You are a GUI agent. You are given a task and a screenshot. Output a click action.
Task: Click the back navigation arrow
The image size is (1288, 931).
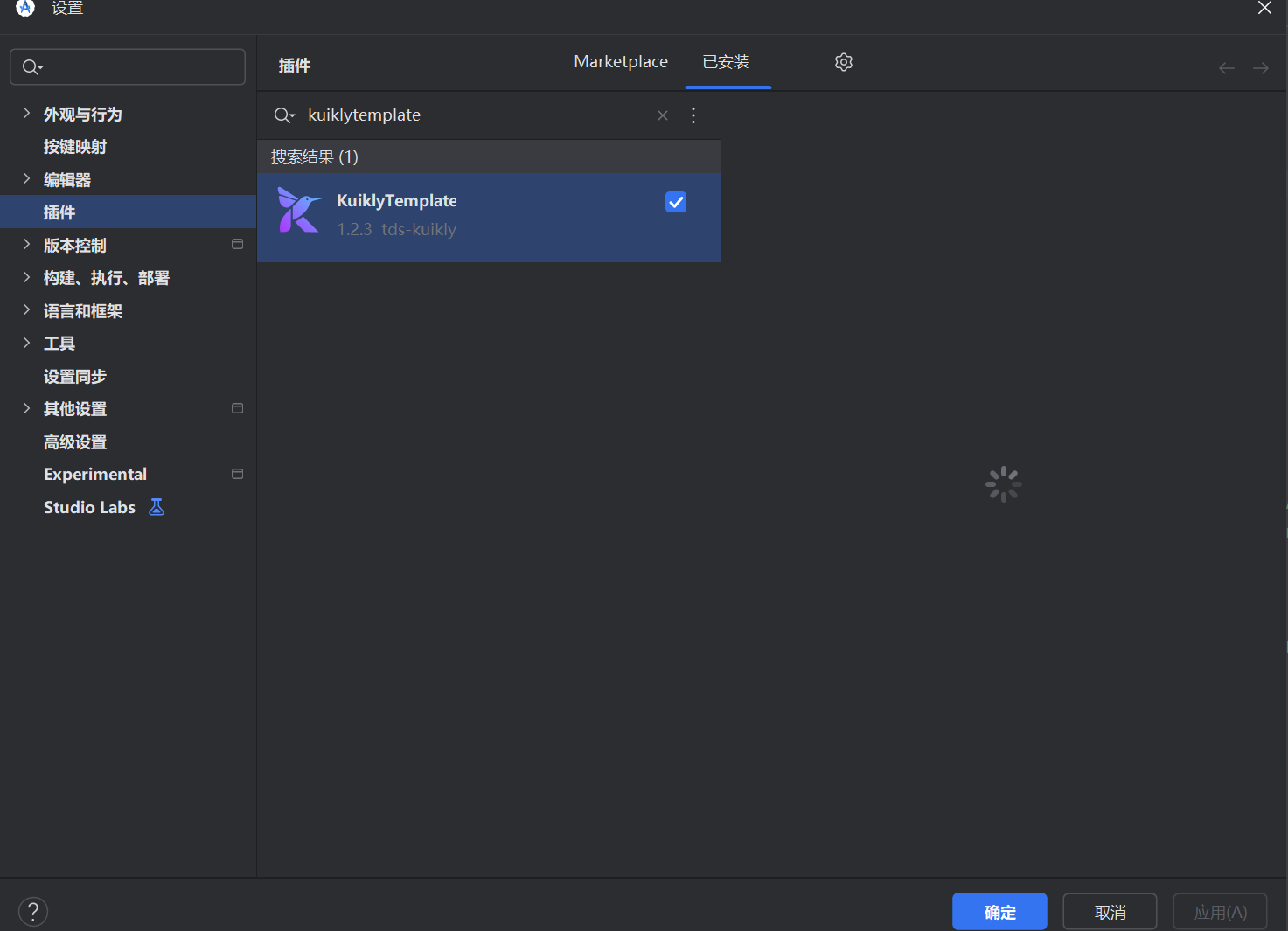point(1227,68)
